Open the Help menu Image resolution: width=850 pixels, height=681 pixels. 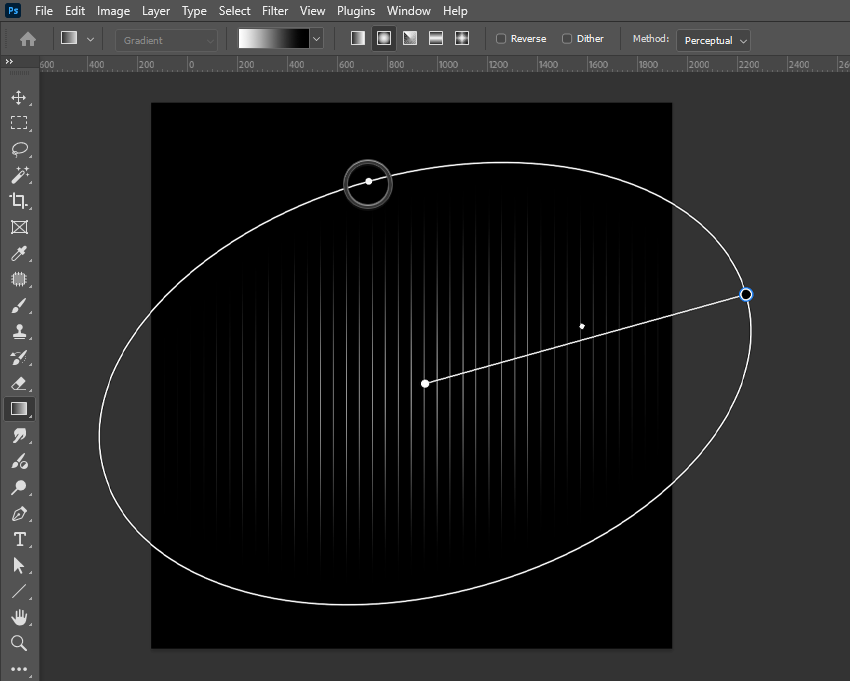coord(455,11)
